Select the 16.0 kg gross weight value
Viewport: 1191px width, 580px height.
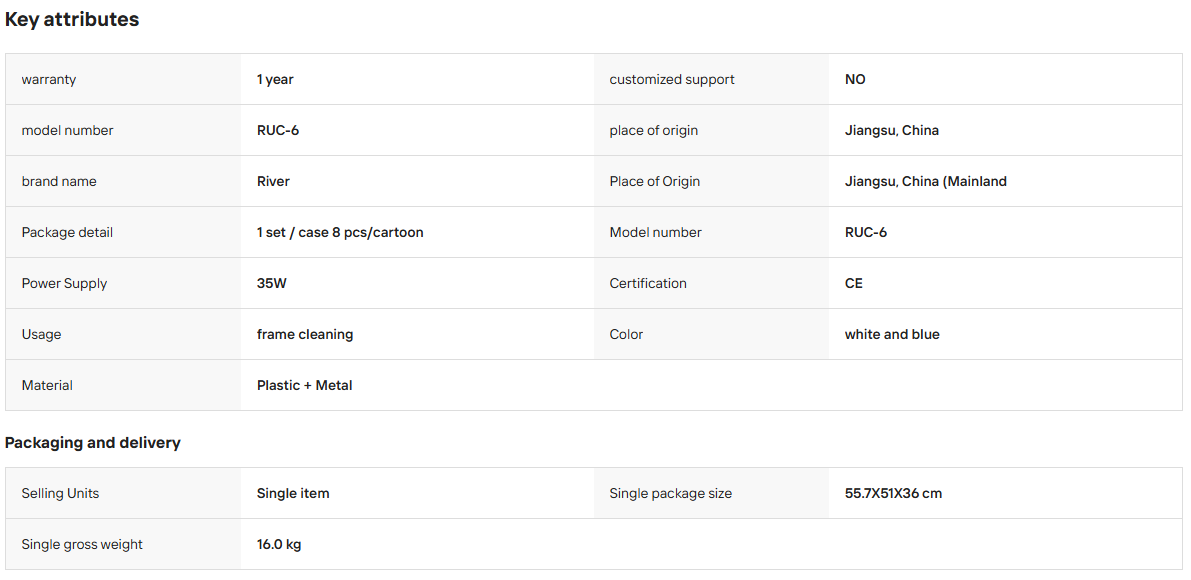coord(279,544)
